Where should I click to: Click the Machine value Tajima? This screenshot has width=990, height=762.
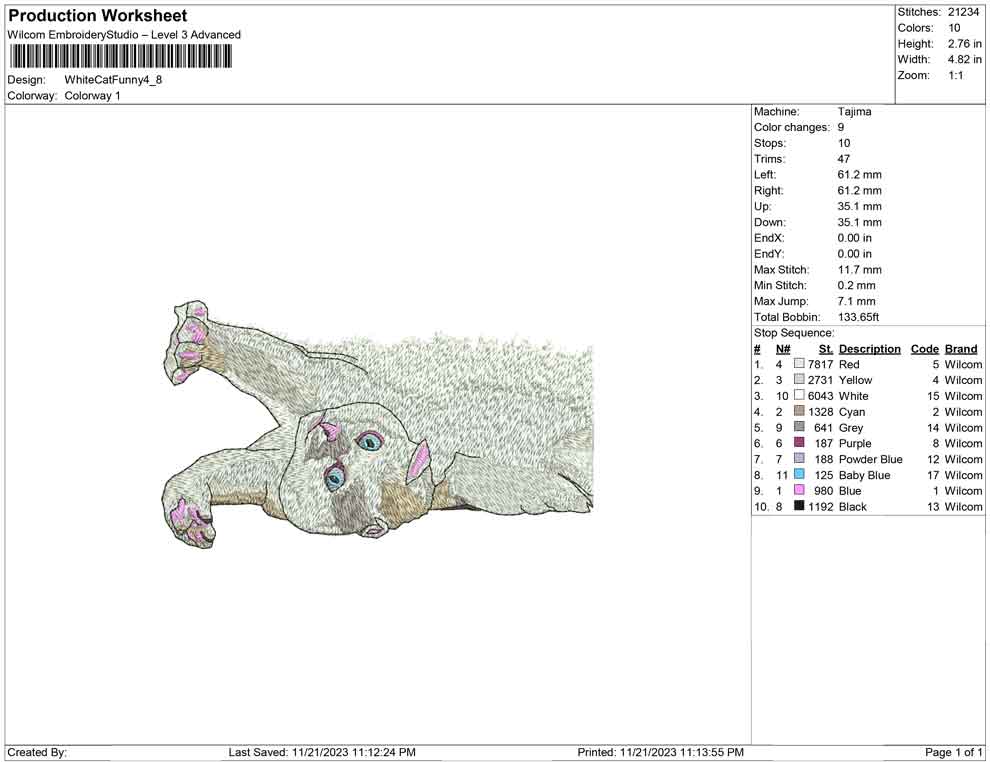854,112
